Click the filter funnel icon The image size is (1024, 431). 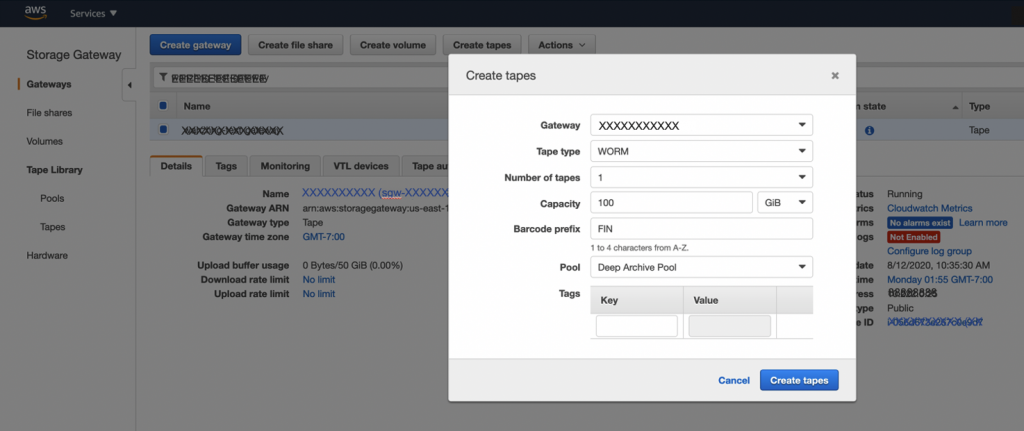coord(163,77)
